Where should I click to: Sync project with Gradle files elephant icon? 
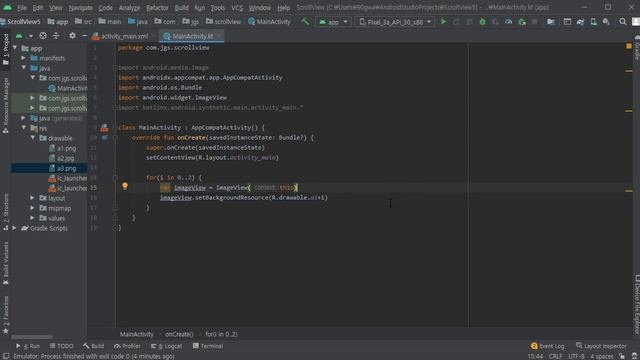click(x=580, y=22)
